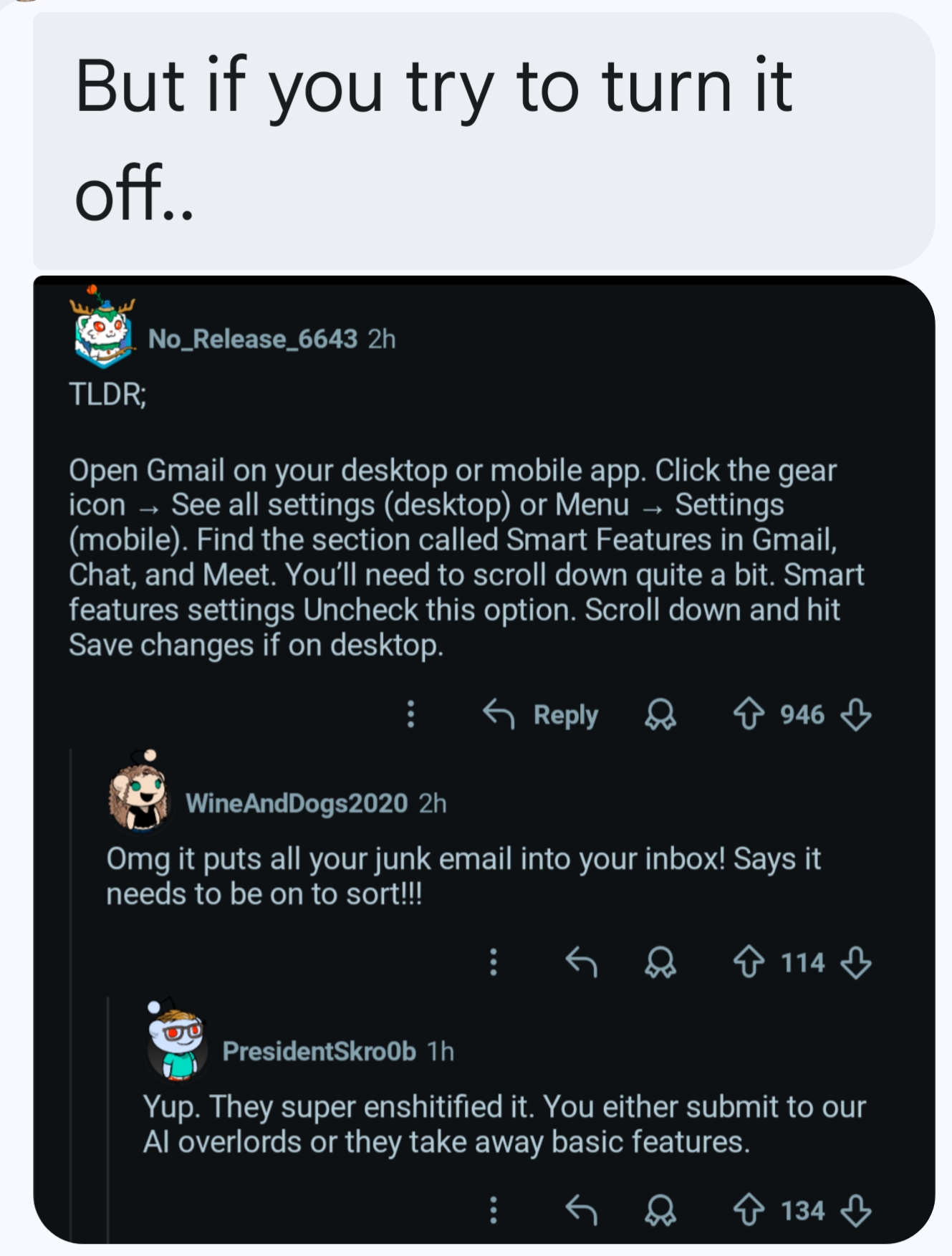The height and width of the screenshot is (1256, 952).
Task: View PresidentSkro0b's profile via username
Action: pos(319,1051)
